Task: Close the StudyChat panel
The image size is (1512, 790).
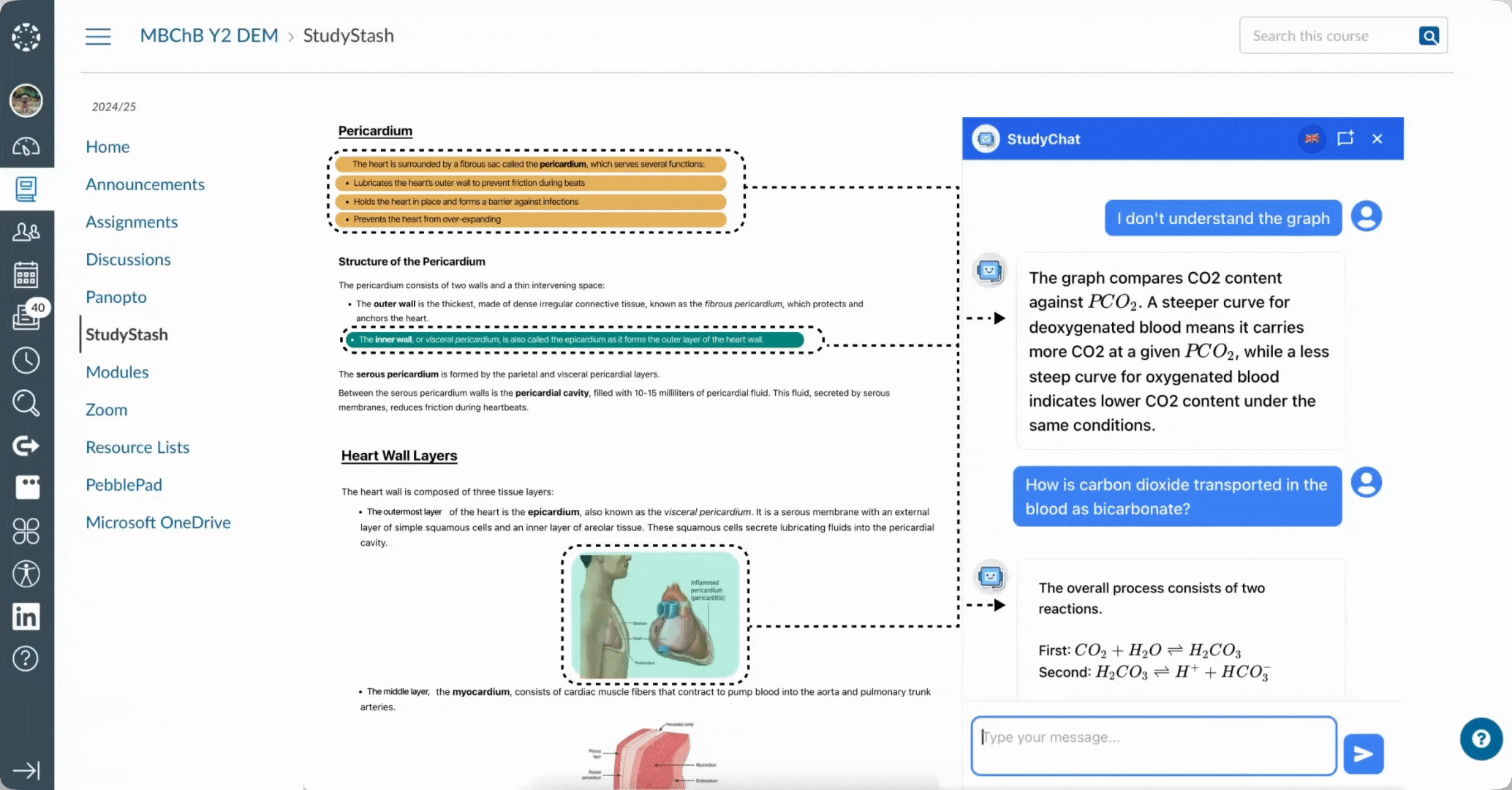Action: [1377, 138]
